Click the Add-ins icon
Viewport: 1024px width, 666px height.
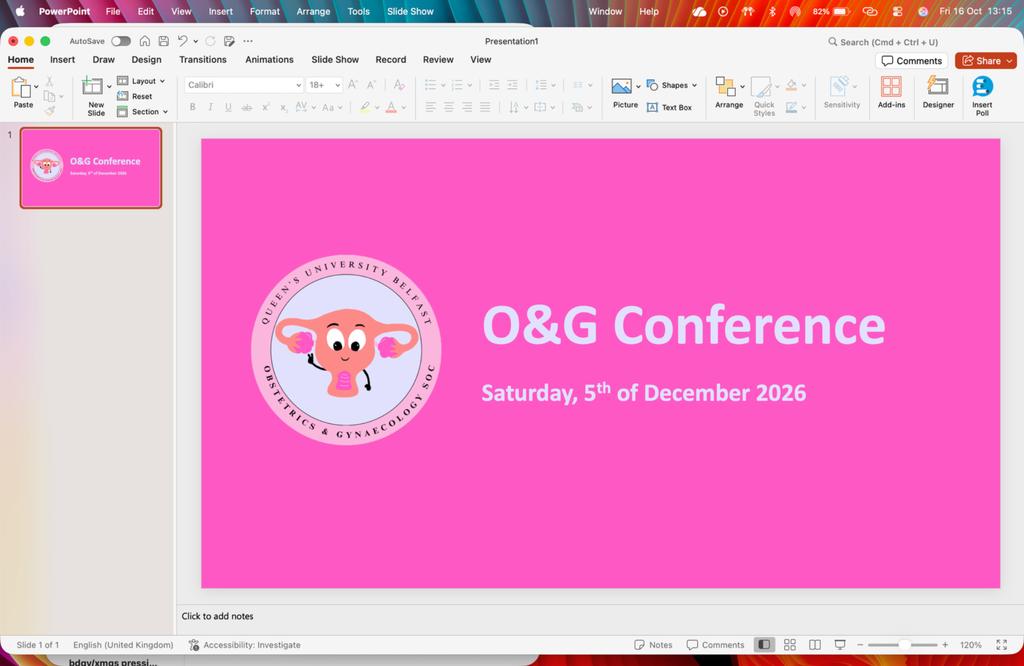pyautogui.click(x=891, y=86)
